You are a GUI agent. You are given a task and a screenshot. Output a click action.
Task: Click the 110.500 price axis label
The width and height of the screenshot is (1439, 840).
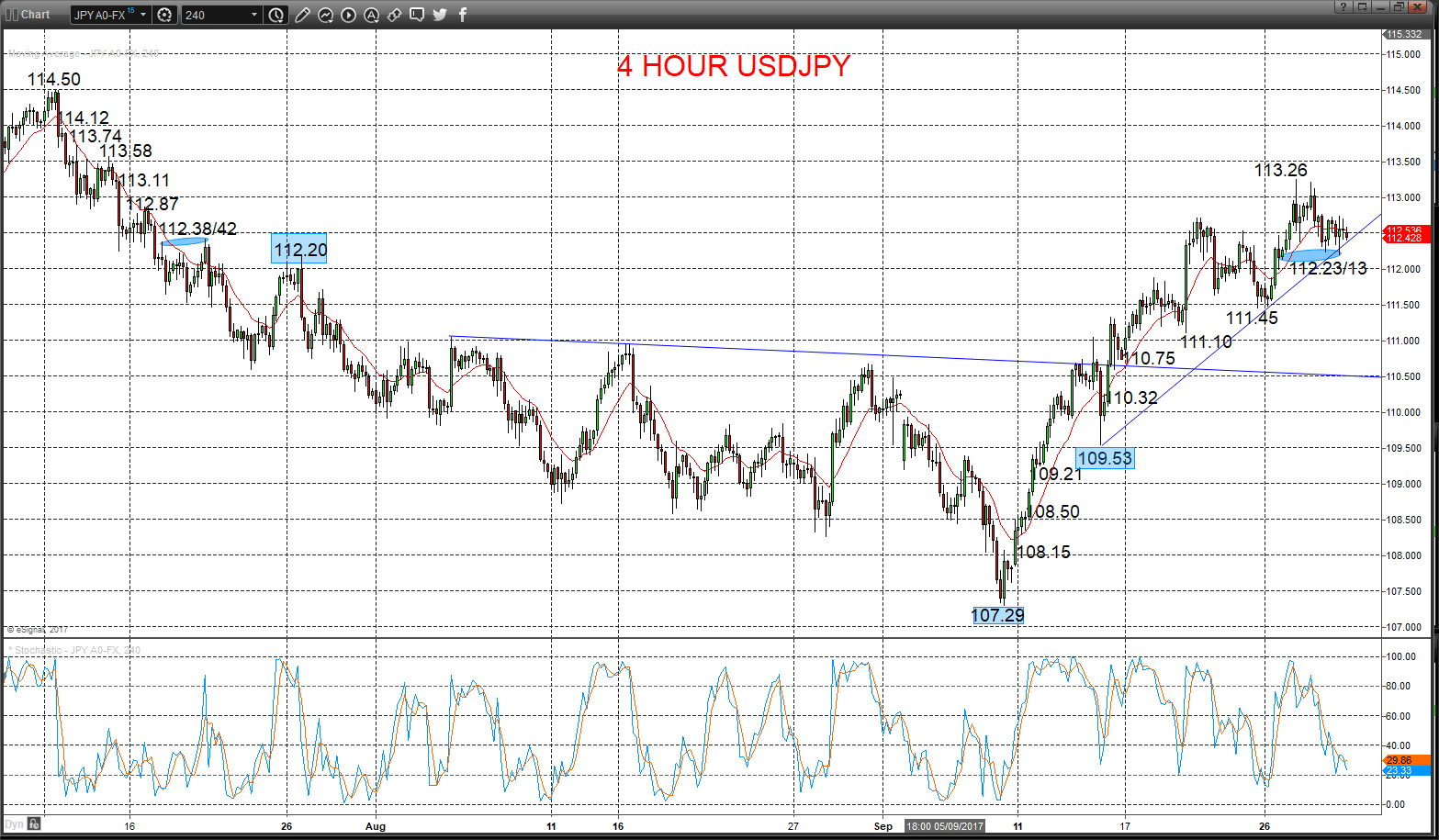[x=1404, y=376]
